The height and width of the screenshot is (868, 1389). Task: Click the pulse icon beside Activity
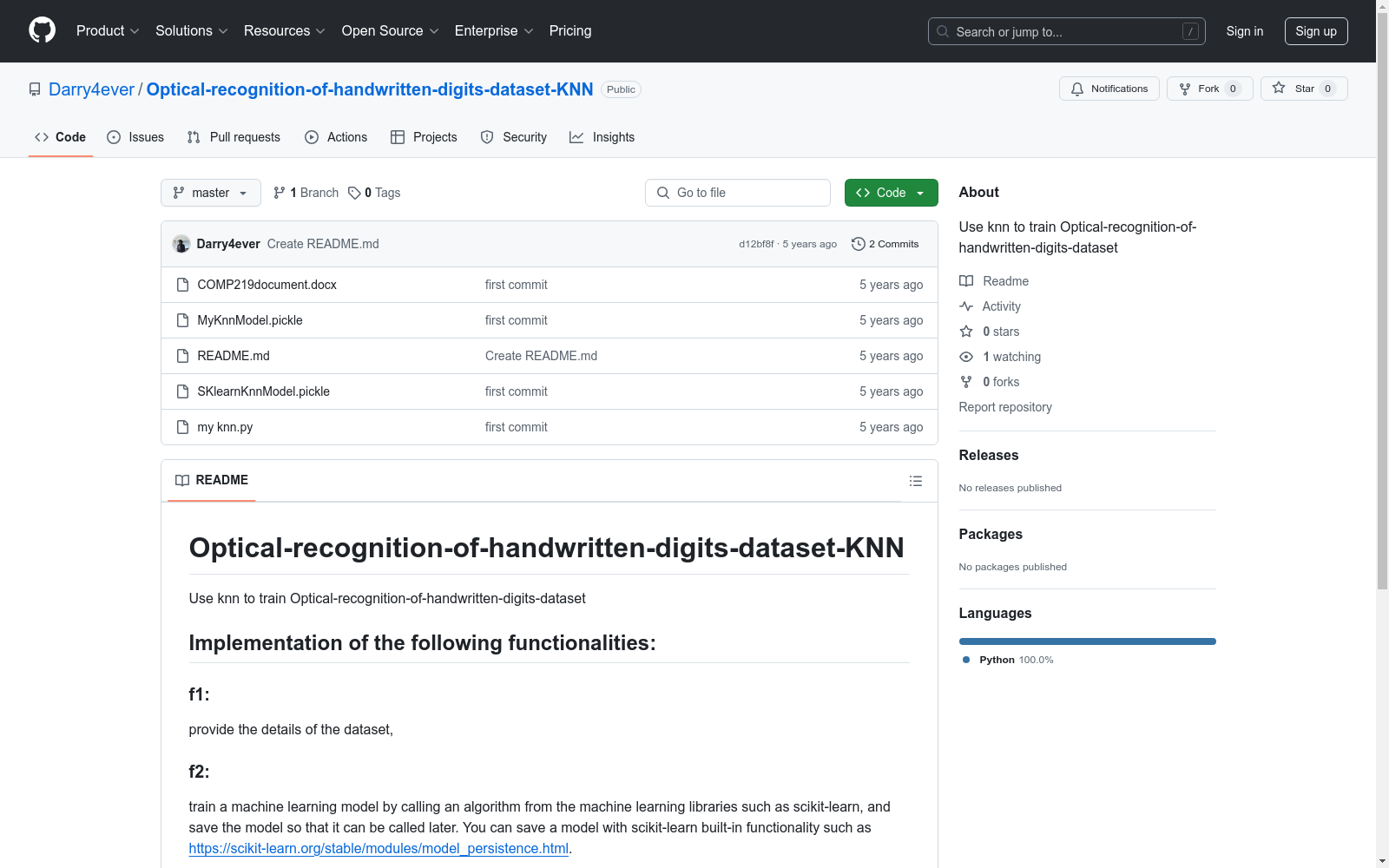(x=966, y=306)
